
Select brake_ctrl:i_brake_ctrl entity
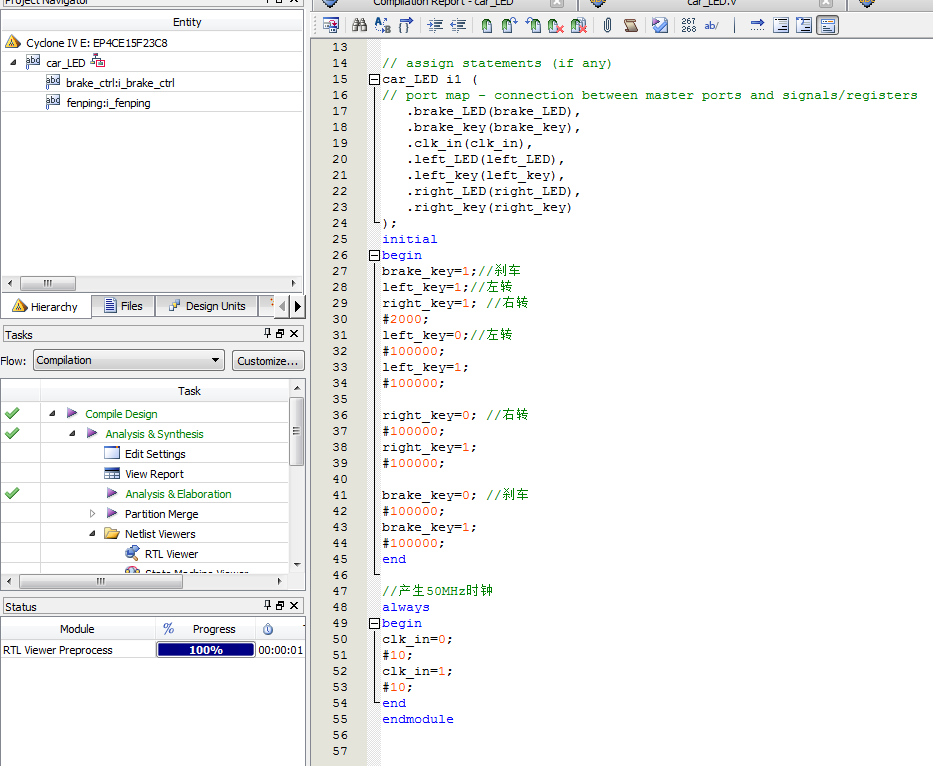click(x=120, y=83)
